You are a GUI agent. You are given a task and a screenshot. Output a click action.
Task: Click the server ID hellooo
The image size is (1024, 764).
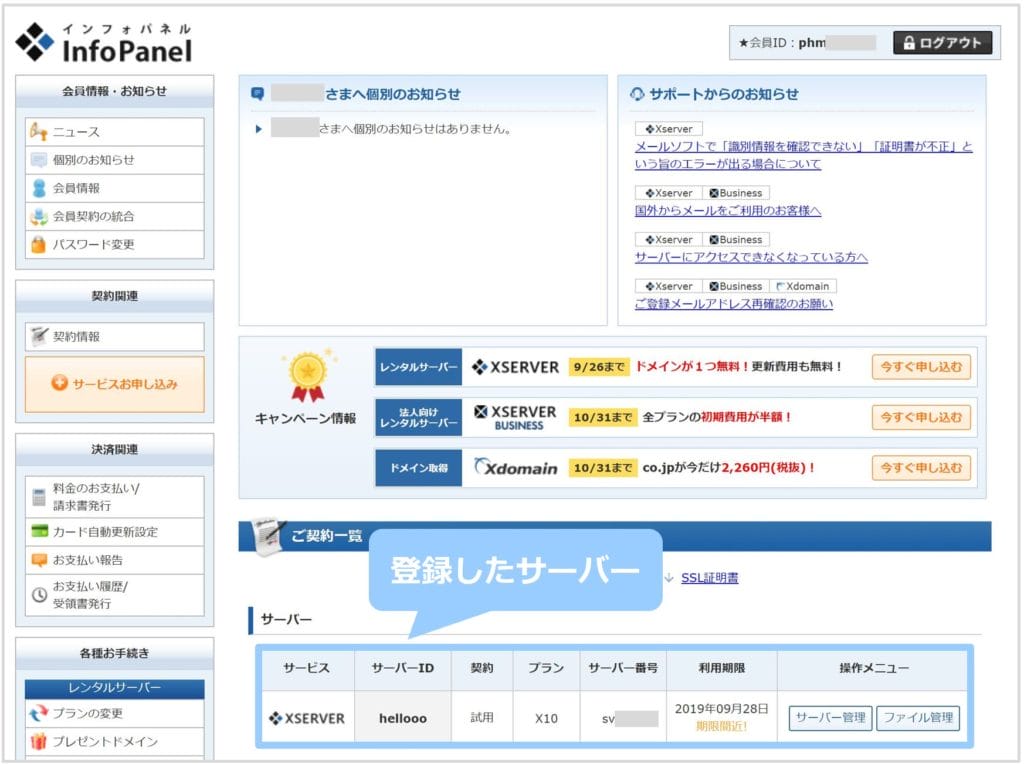pos(403,718)
